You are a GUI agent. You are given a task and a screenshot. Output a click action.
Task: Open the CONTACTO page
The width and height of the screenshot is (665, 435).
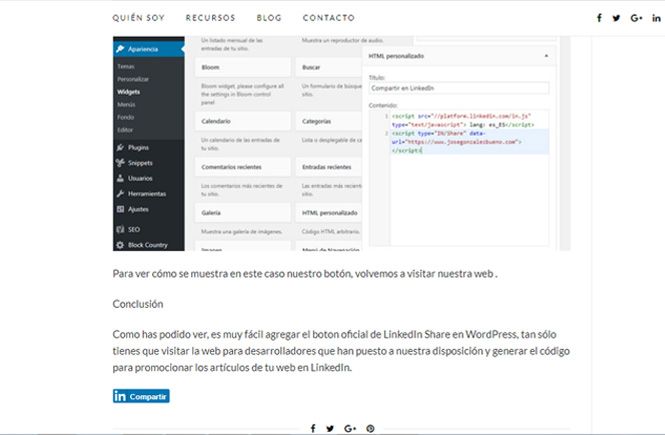(x=329, y=18)
